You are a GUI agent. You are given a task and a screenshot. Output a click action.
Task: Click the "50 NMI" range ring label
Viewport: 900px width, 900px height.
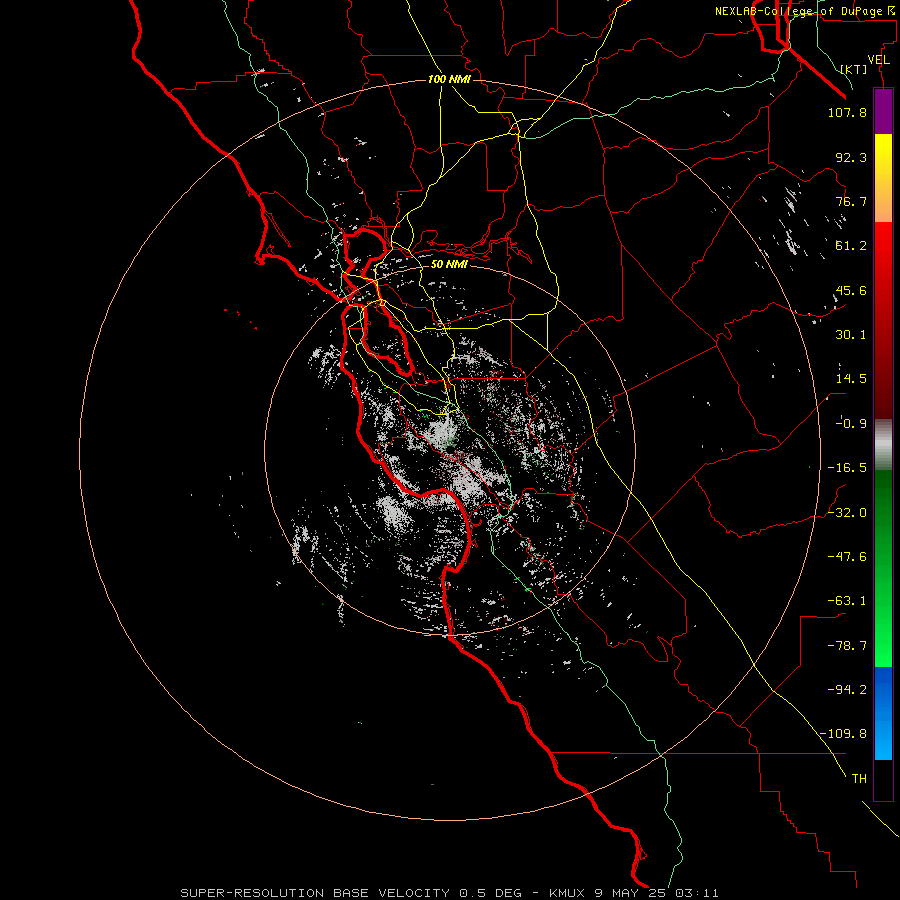[449, 264]
